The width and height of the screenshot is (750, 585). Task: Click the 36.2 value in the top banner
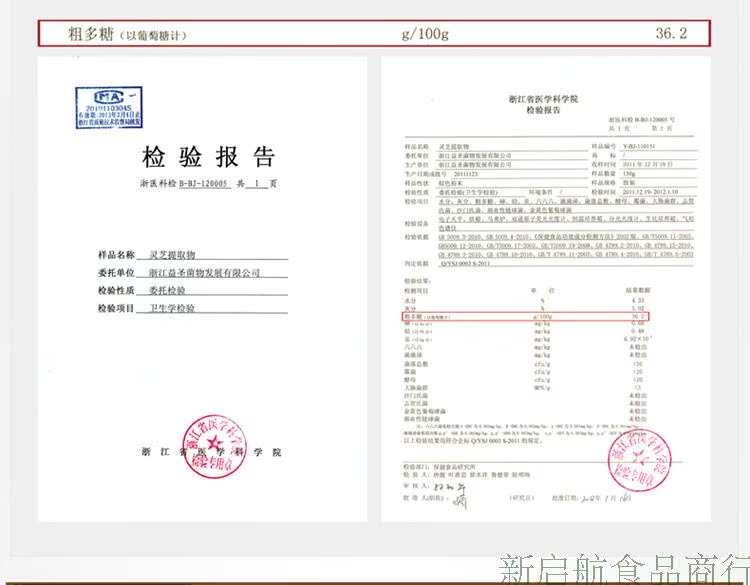[671, 33]
